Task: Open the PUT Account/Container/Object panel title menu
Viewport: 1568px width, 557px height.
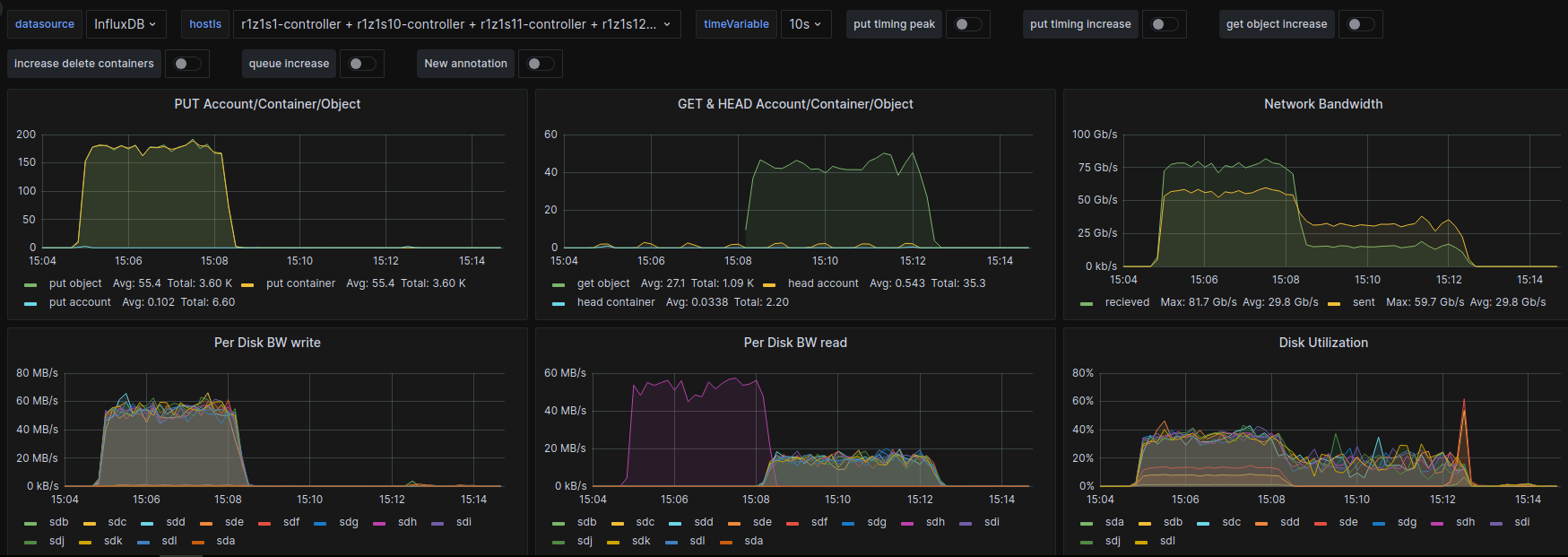Action: coord(267,104)
